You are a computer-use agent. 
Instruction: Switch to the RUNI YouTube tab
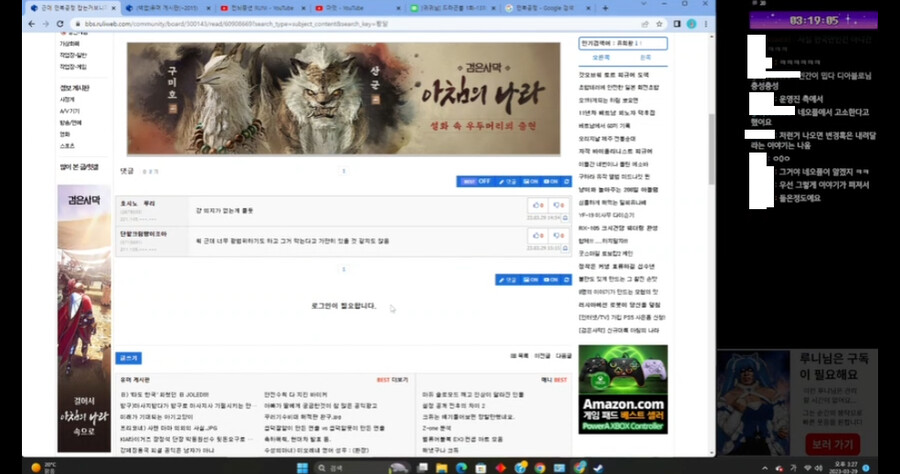pos(261,8)
